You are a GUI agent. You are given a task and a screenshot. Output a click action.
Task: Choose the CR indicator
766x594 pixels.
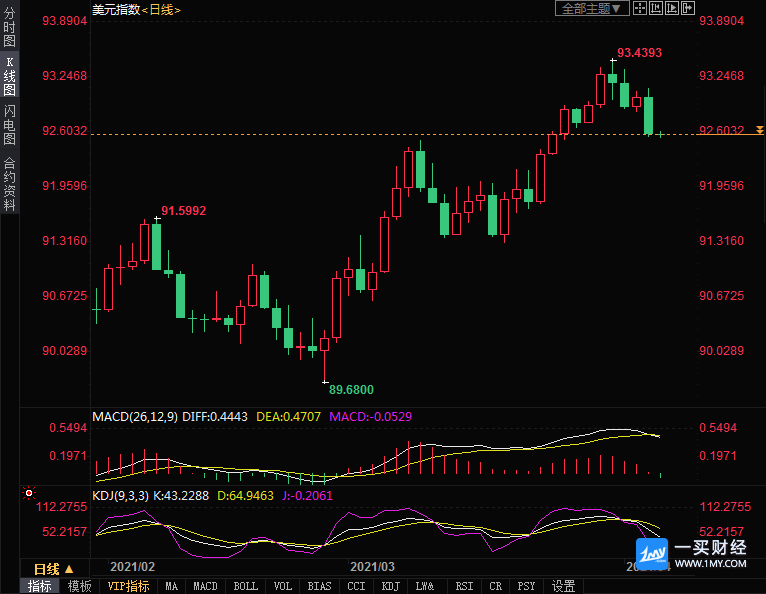point(495,586)
